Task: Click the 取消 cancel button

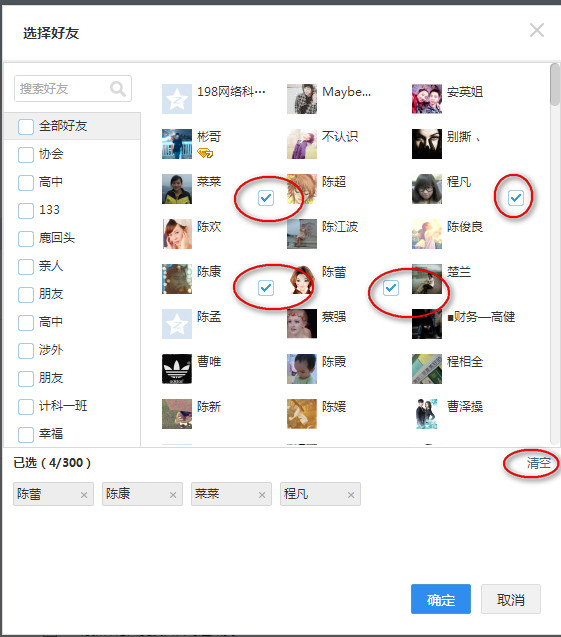Action: [511, 599]
